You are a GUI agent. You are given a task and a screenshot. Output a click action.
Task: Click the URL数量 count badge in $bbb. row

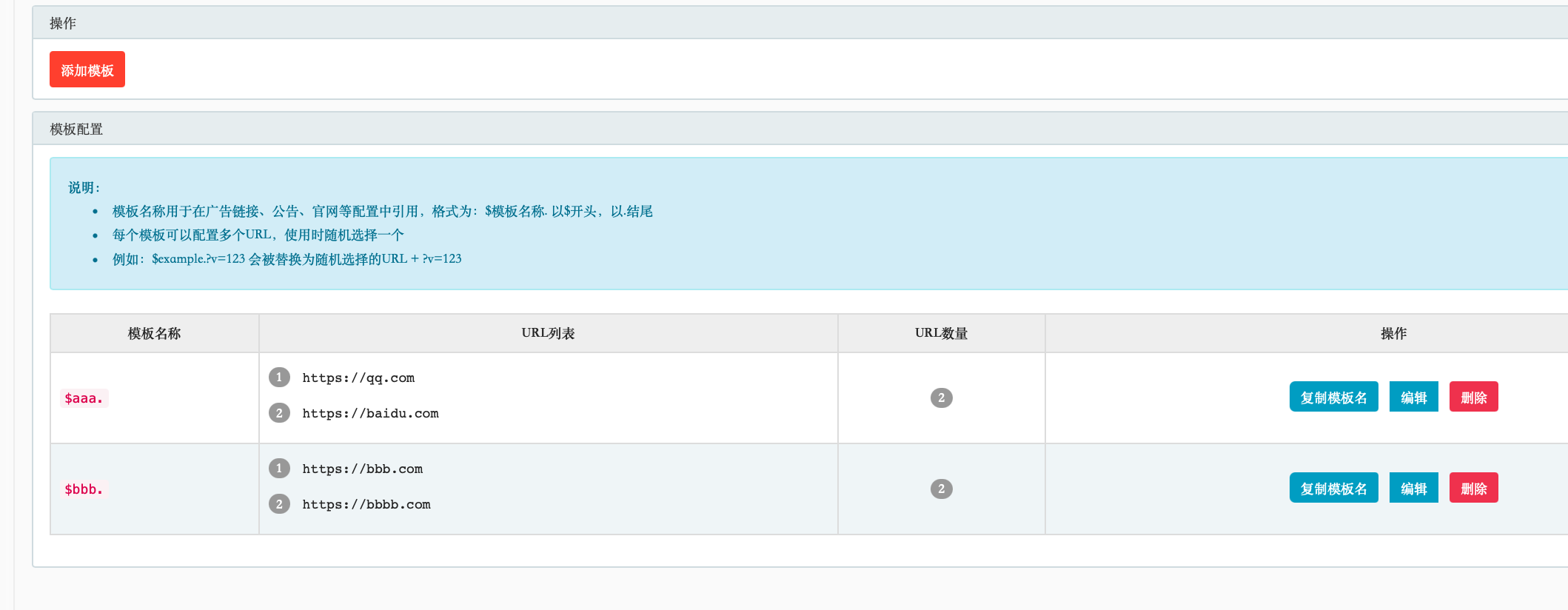[941, 489]
